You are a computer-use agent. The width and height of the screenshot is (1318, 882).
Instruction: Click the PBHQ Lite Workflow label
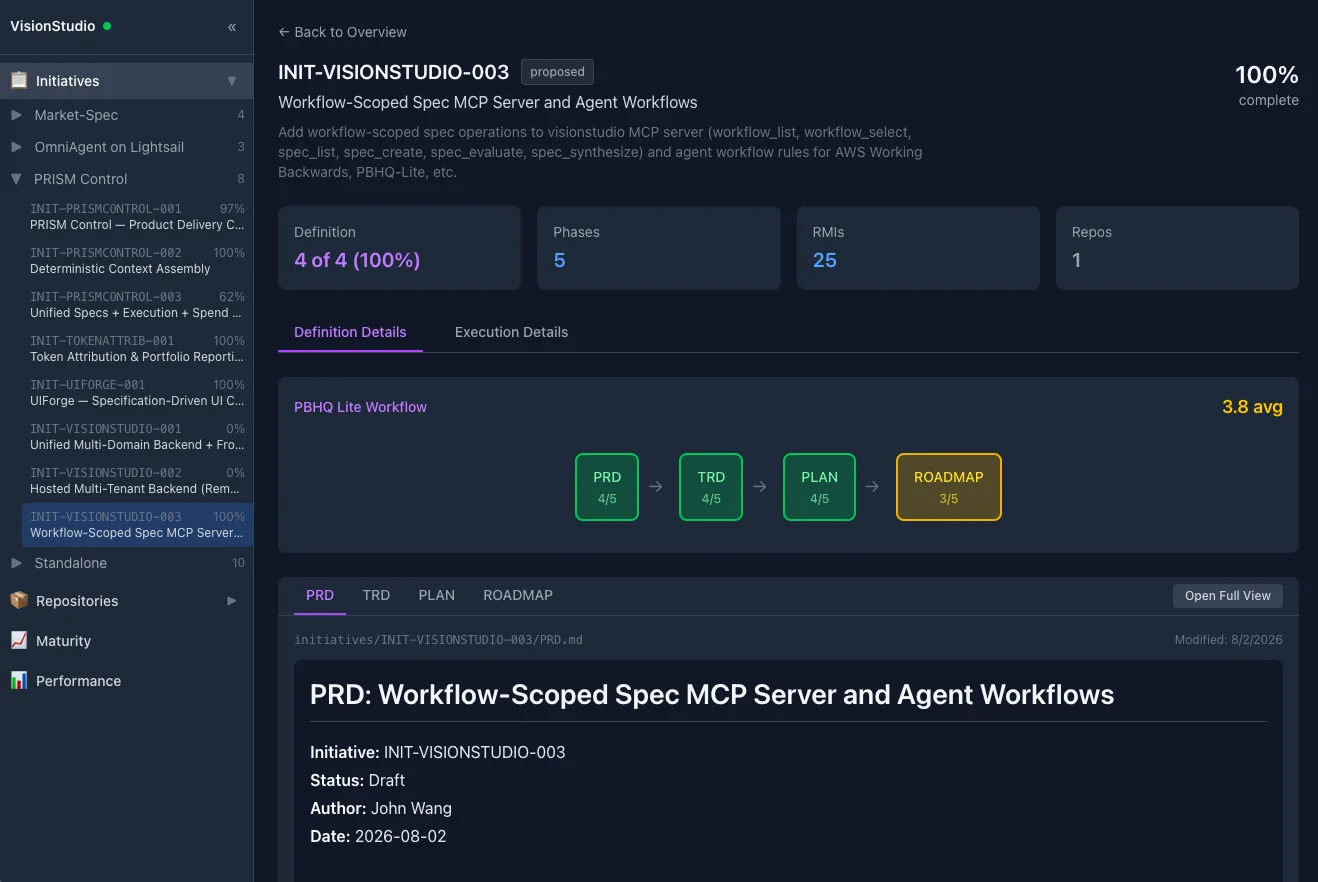pyautogui.click(x=360, y=407)
